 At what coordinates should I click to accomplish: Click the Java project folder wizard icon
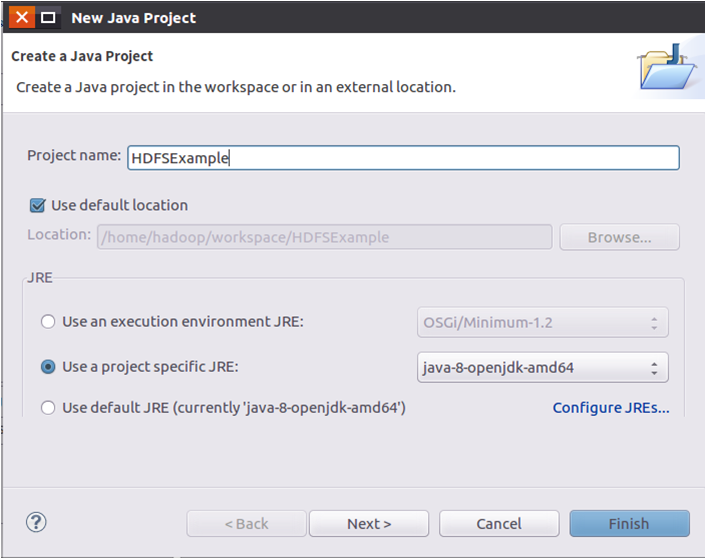[x=665, y=68]
